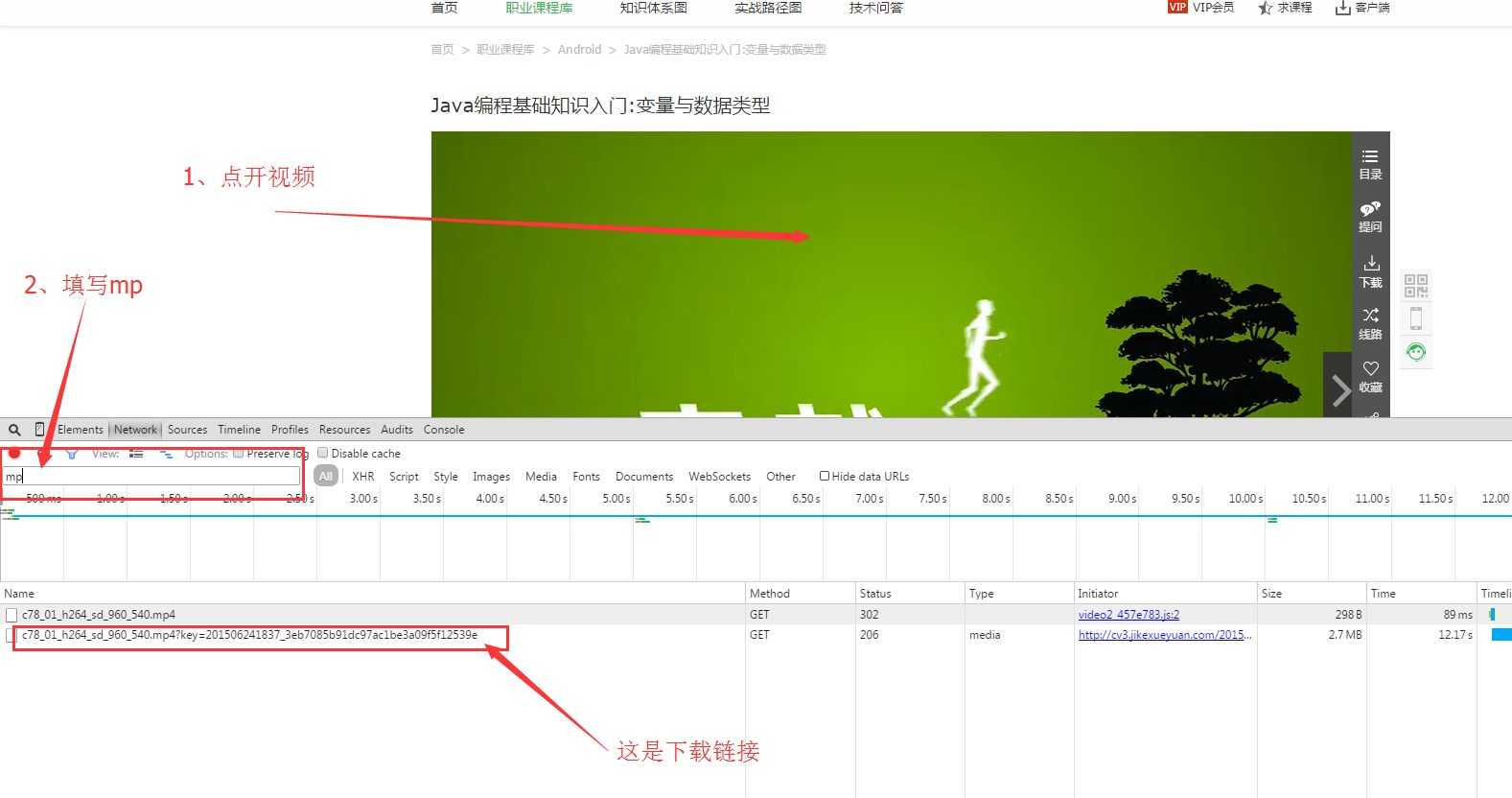Click the 首页 breadcrumb link

[x=442, y=49]
